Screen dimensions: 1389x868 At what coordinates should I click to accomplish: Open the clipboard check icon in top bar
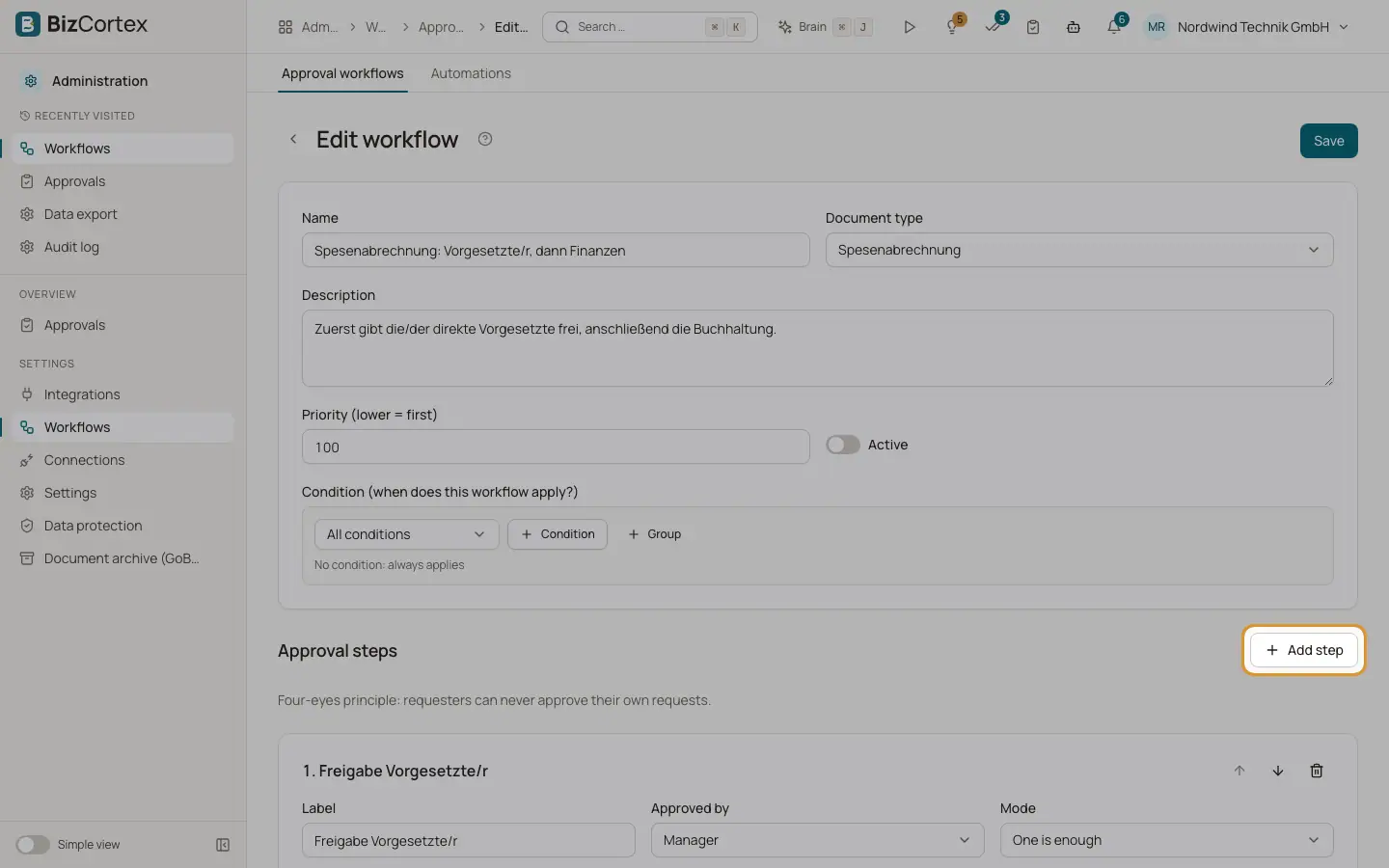pos(1033,27)
